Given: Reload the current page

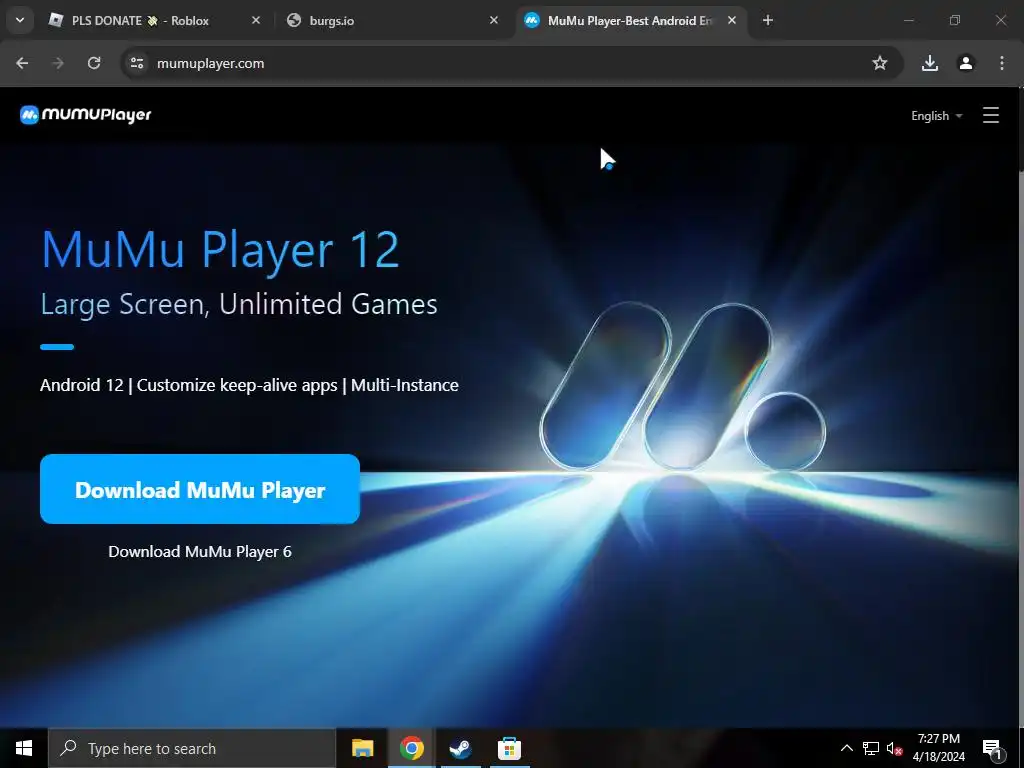Looking at the screenshot, I should (94, 63).
